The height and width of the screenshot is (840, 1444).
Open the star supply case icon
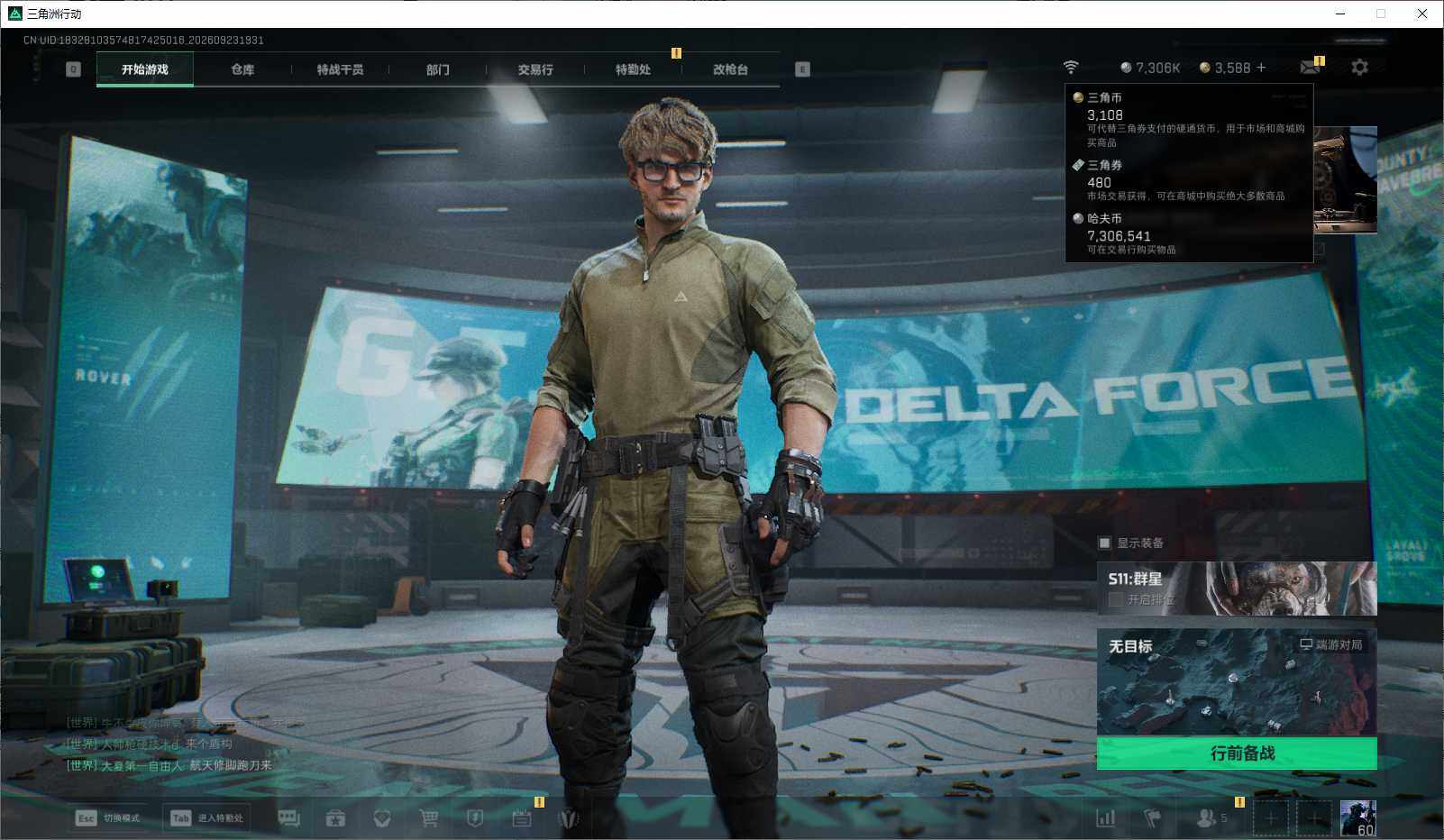[335, 818]
